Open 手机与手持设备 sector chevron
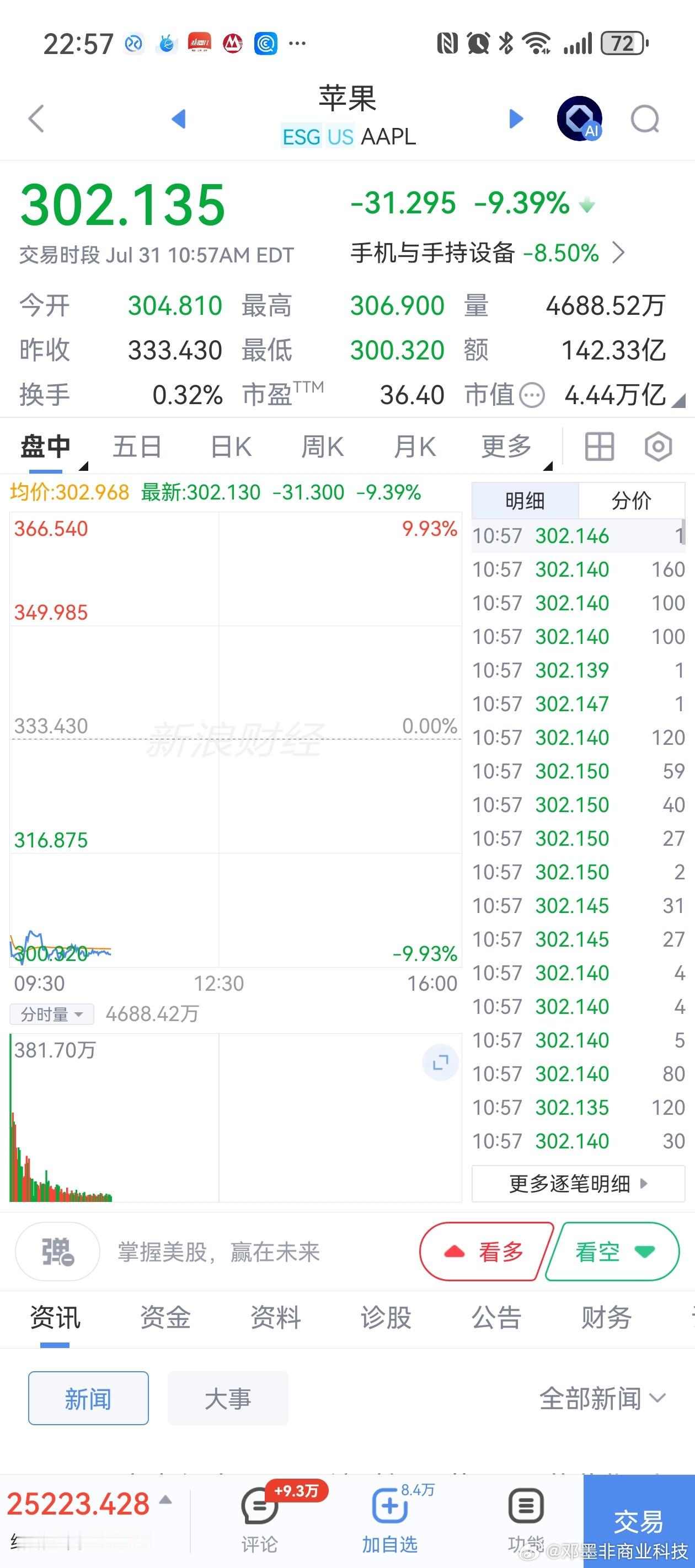The width and height of the screenshot is (695, 1568). (618, 253)
